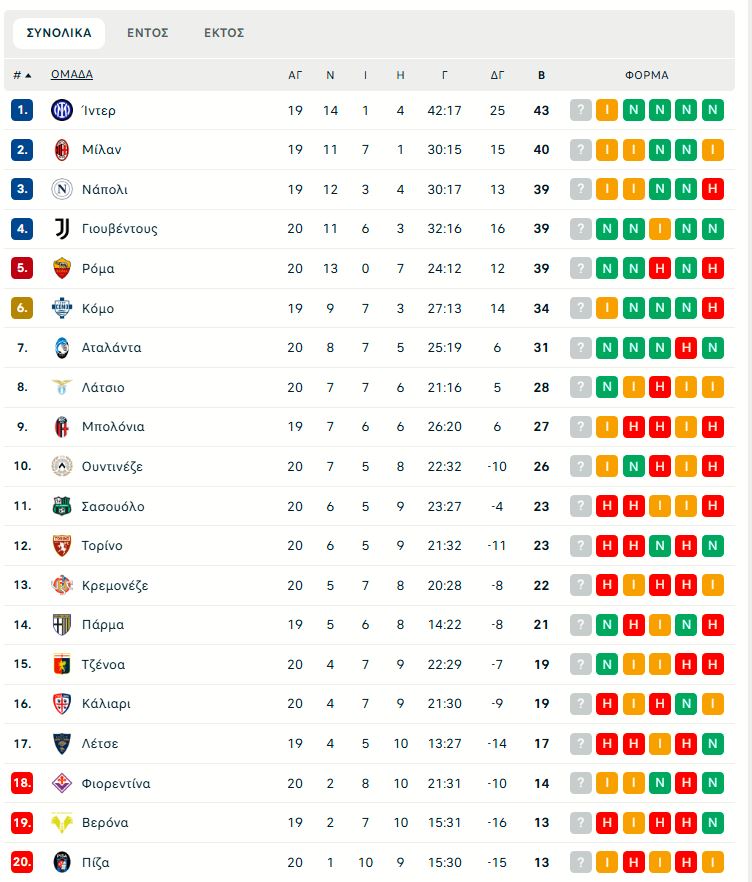Select the Κάλιαρι club crest icon

point(62,703)
